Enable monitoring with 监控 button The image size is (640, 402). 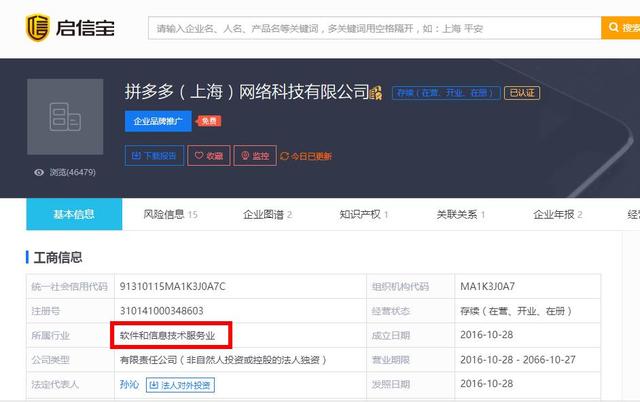(x=255, y=155)
